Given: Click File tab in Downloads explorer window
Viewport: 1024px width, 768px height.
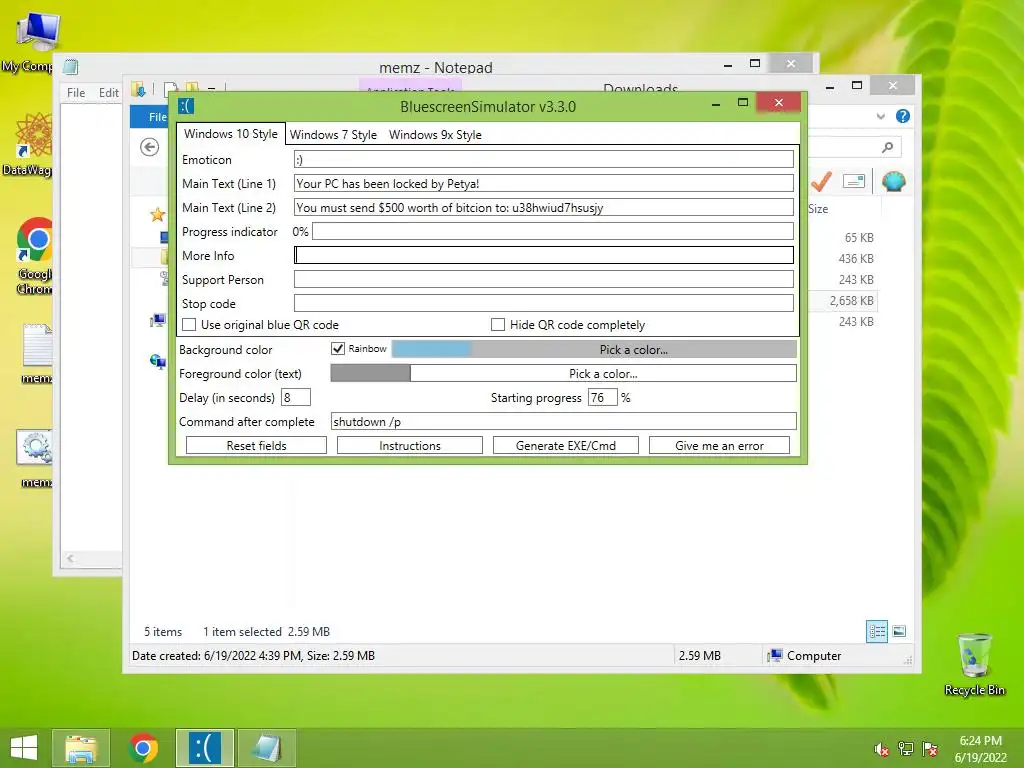Looking at the screenshot, I should tap(150, 116).
